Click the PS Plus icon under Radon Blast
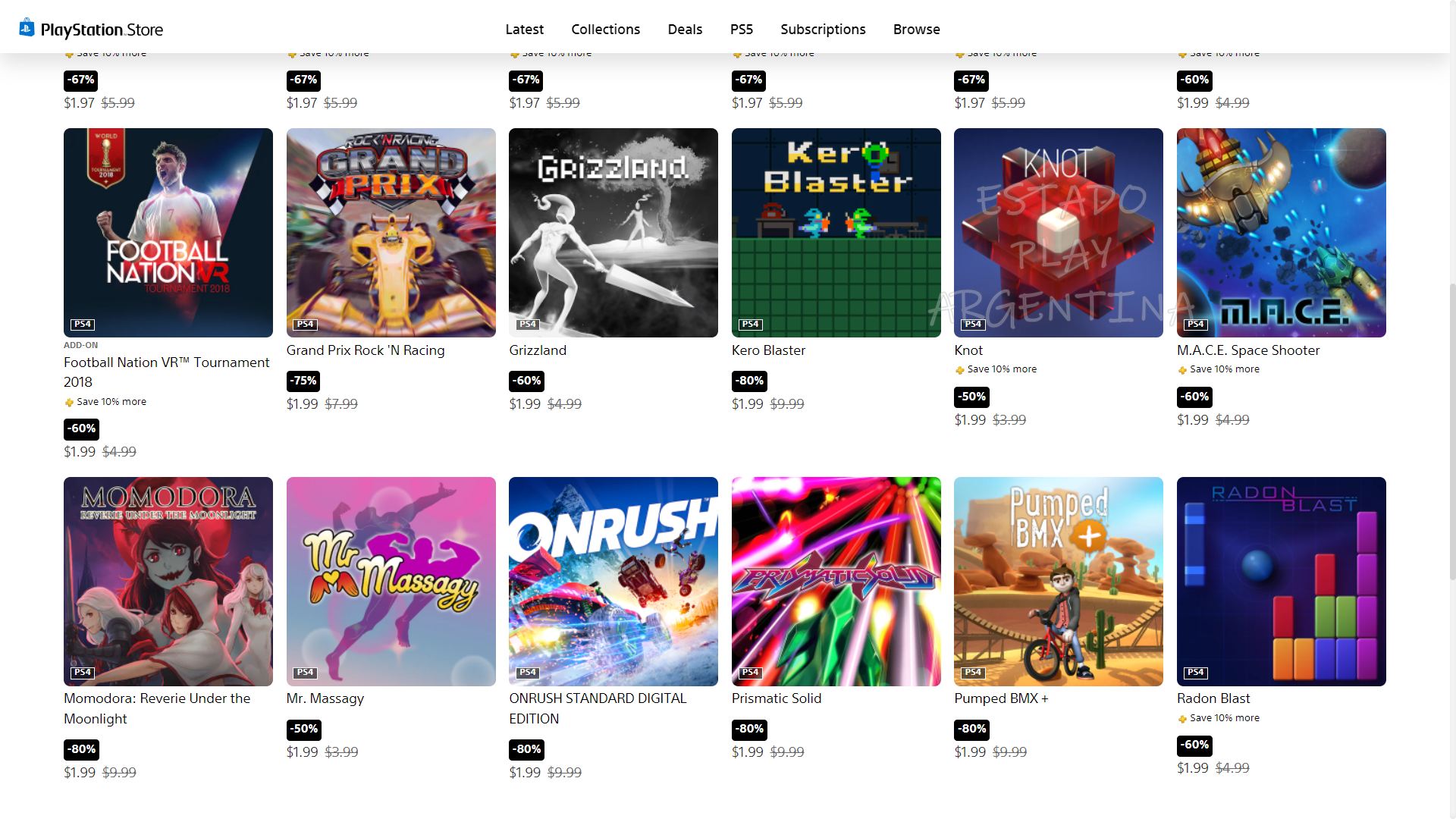Viewport: 1456px width, 819px height. (x=1182, y=719)
